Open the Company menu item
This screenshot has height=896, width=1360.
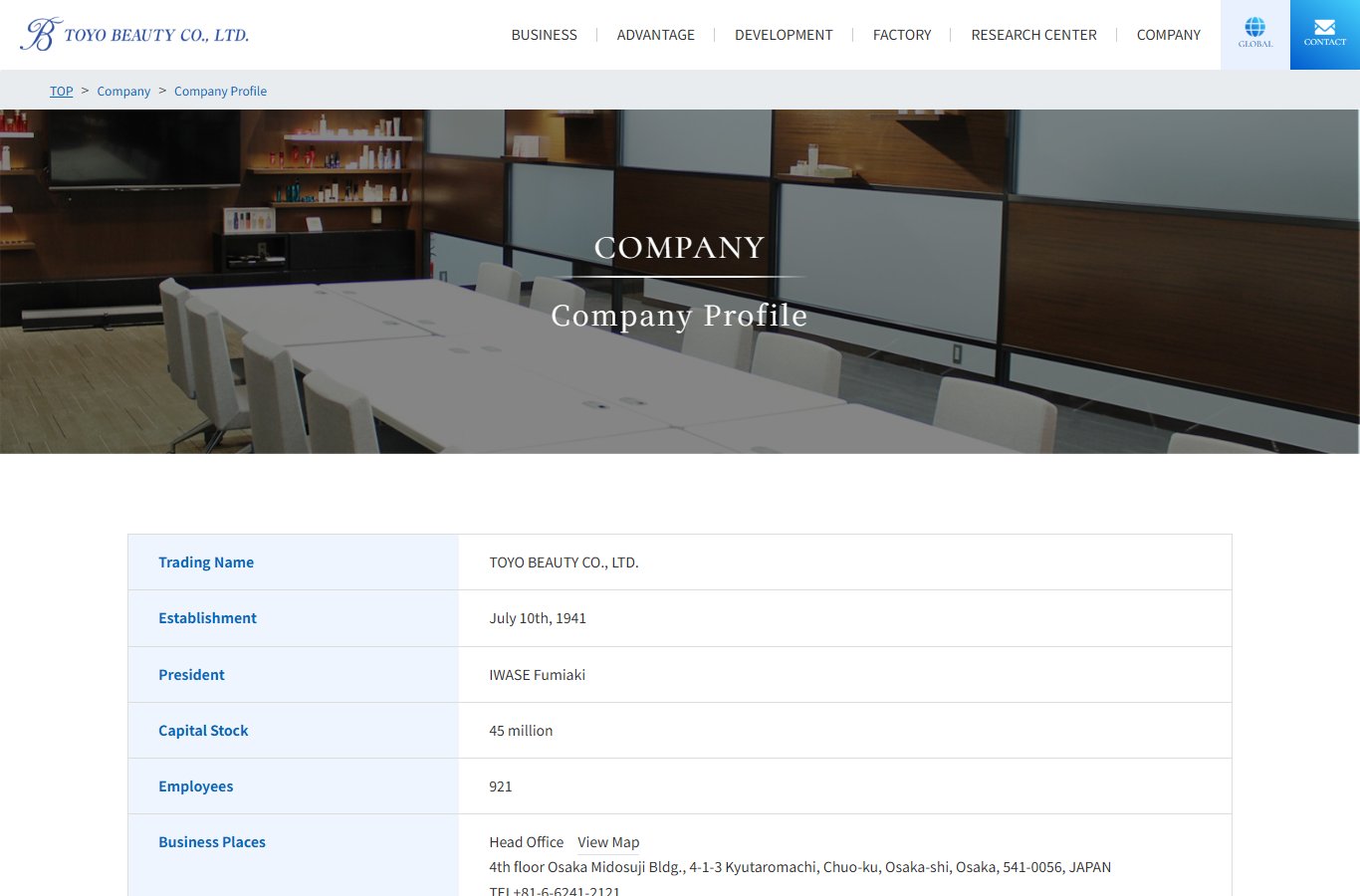coord(1169,35)
